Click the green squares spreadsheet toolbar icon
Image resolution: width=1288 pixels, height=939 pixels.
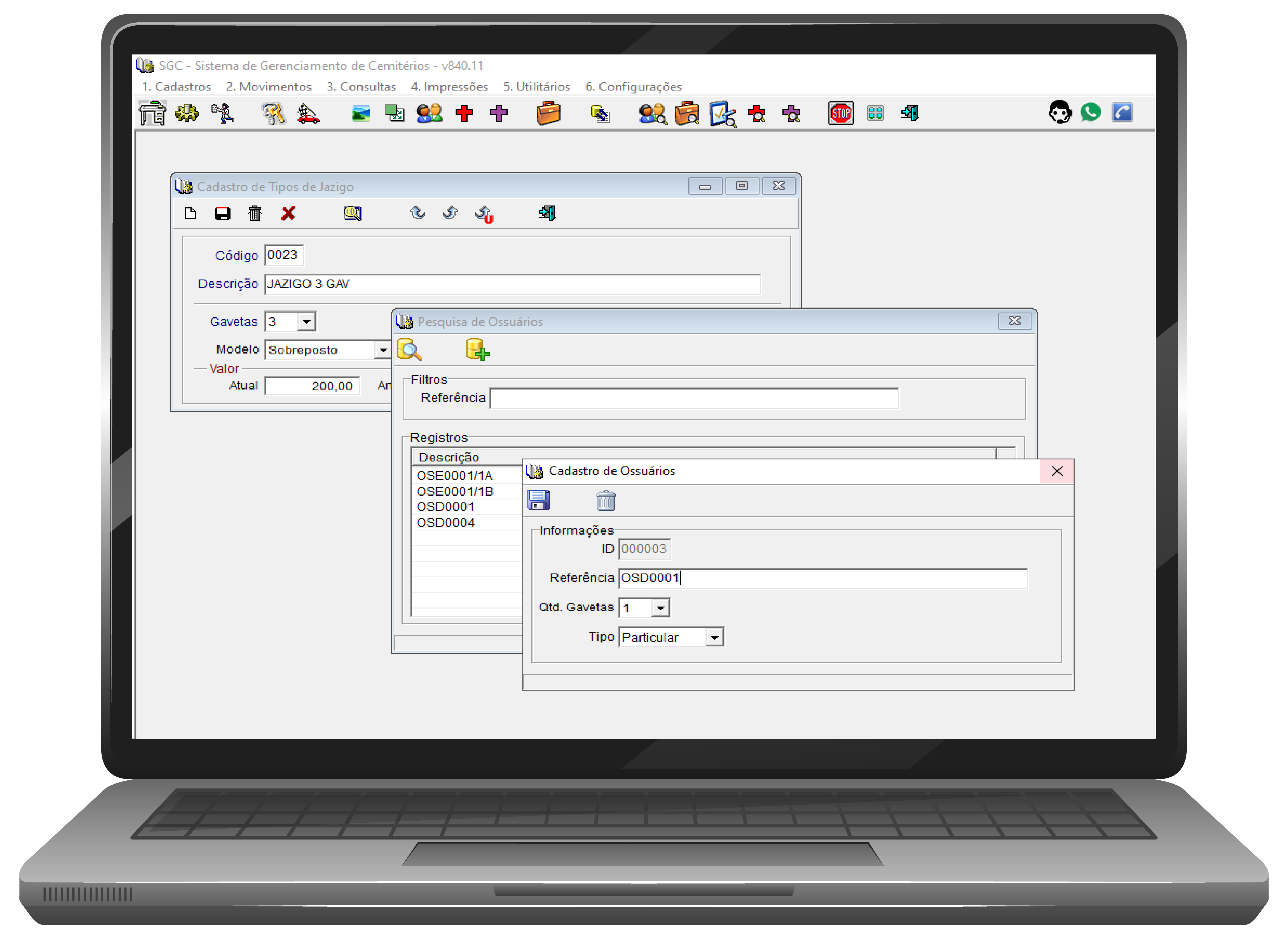tap(395, 113)
